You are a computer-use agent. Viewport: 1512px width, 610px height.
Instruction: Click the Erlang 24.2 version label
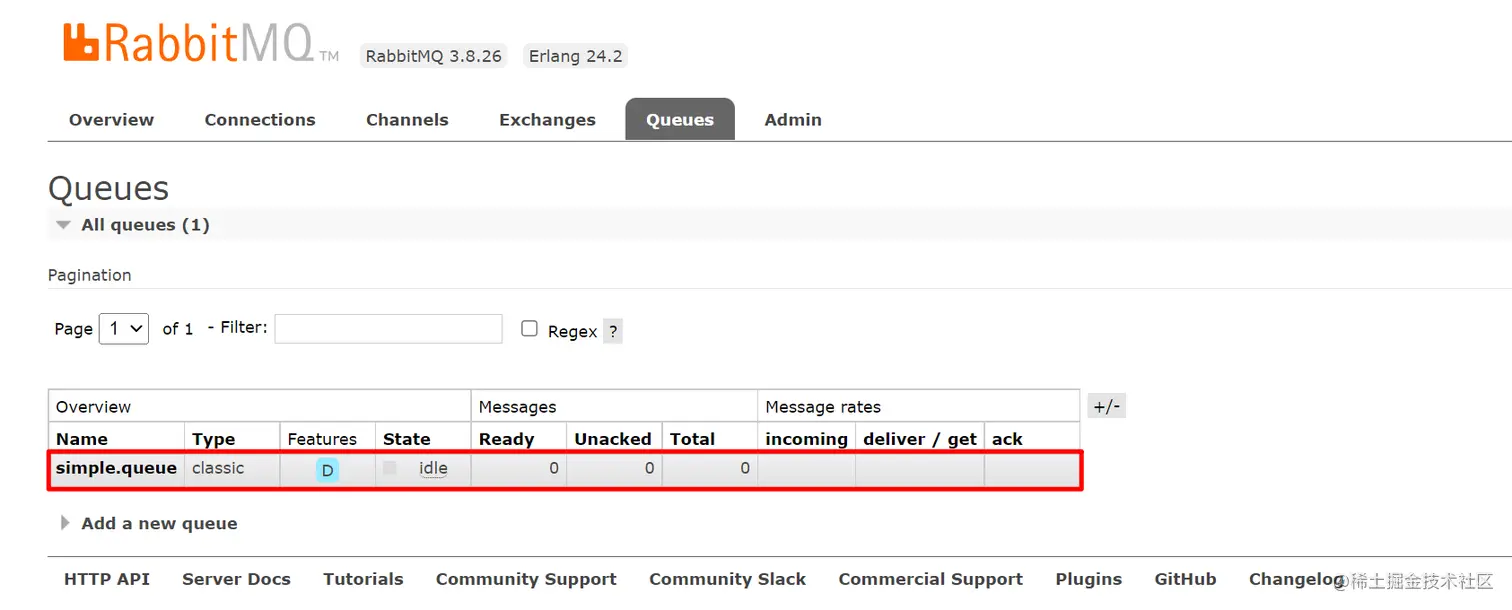[575, 56]
